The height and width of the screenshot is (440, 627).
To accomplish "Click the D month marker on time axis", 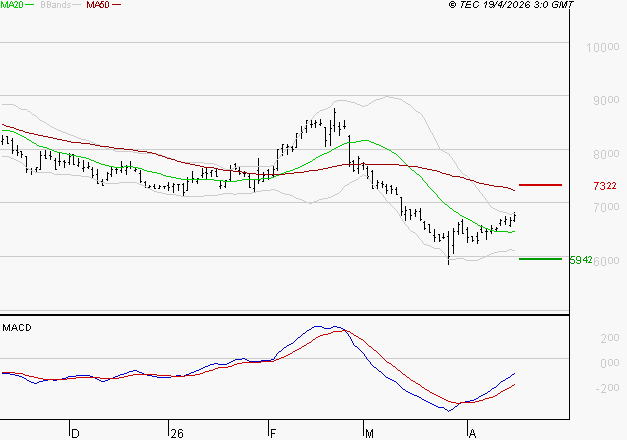I will tap(75, 433).
